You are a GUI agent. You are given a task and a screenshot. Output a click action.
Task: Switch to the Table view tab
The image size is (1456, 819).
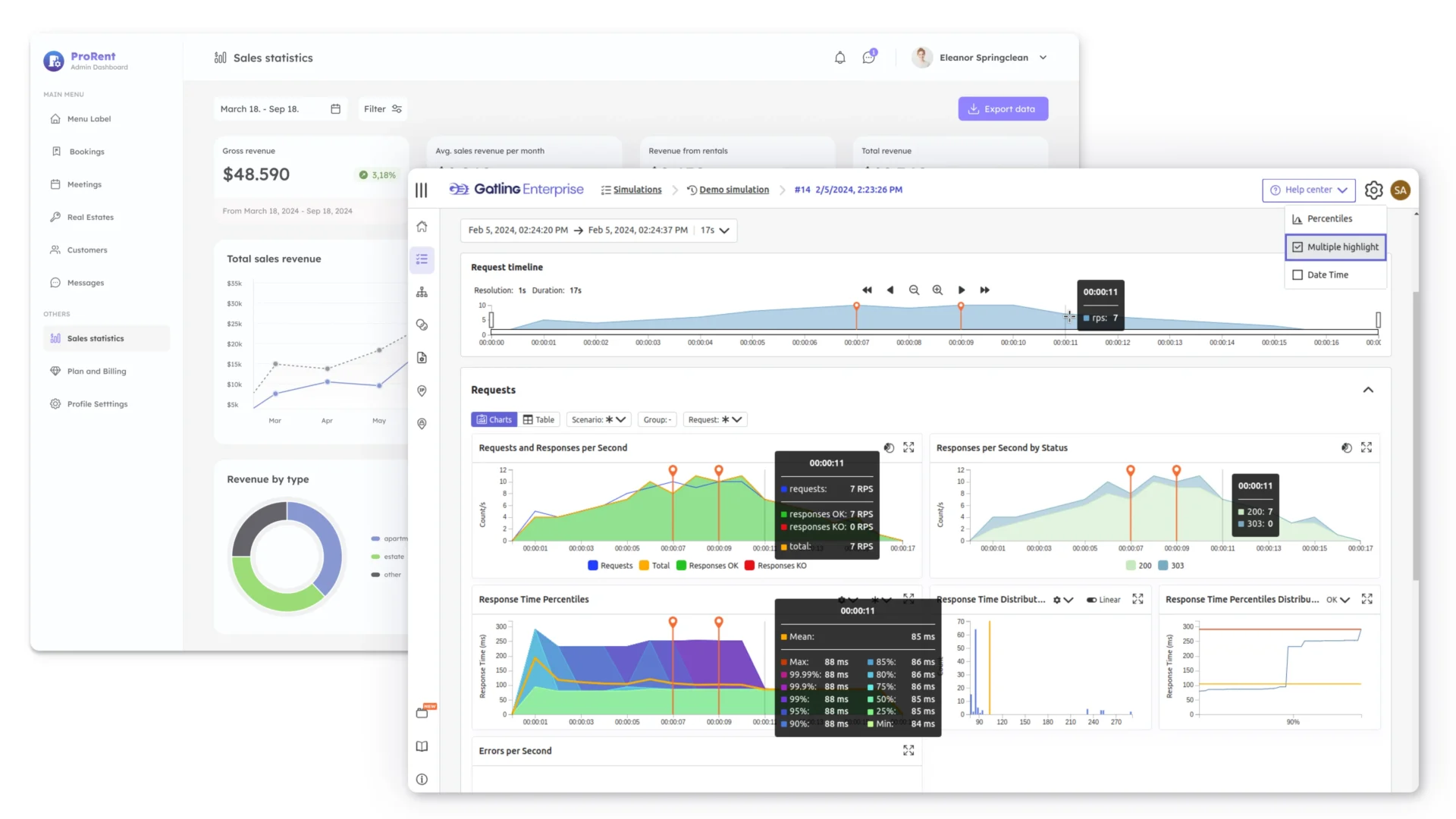coord(539,419)
